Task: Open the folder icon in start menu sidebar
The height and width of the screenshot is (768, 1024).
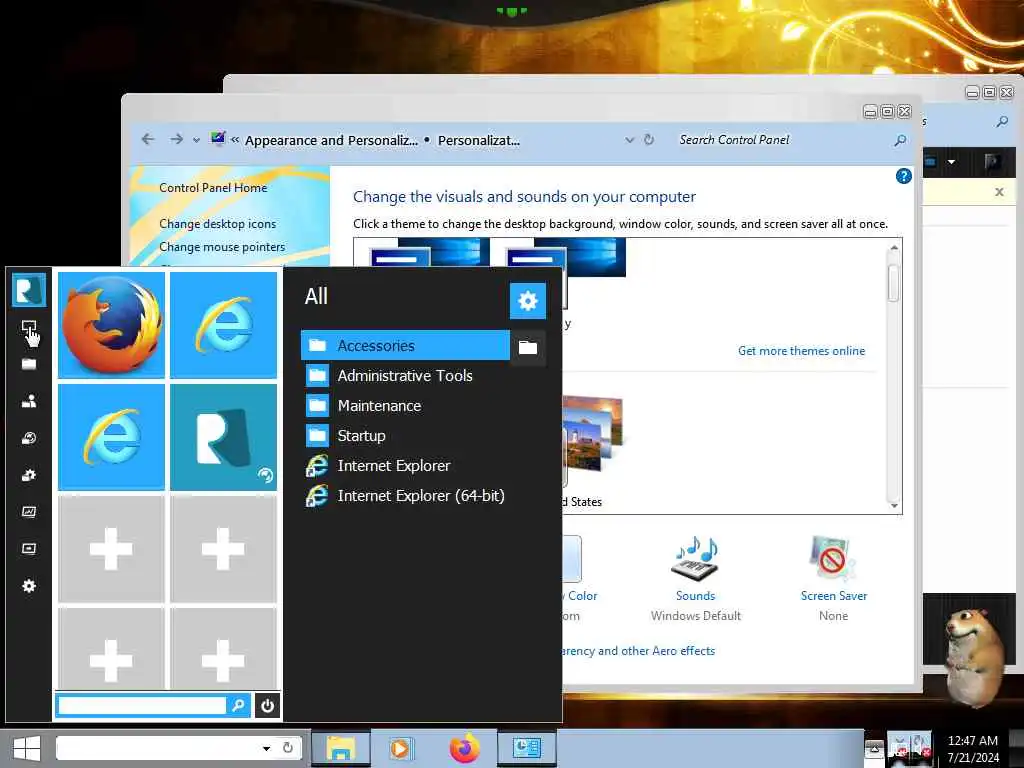Action: (29, 364)
